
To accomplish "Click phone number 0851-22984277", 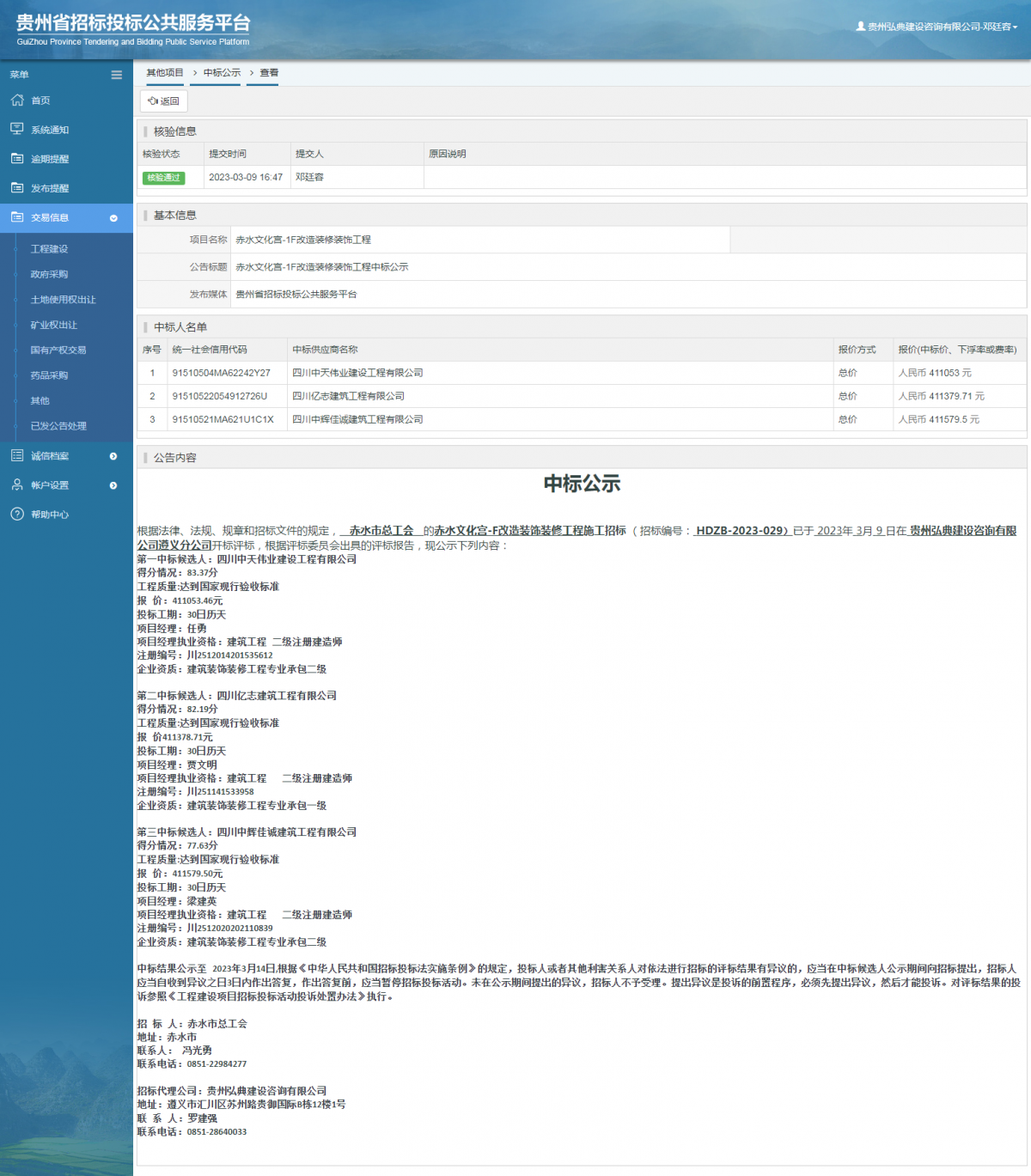I will pos(217,1063).
